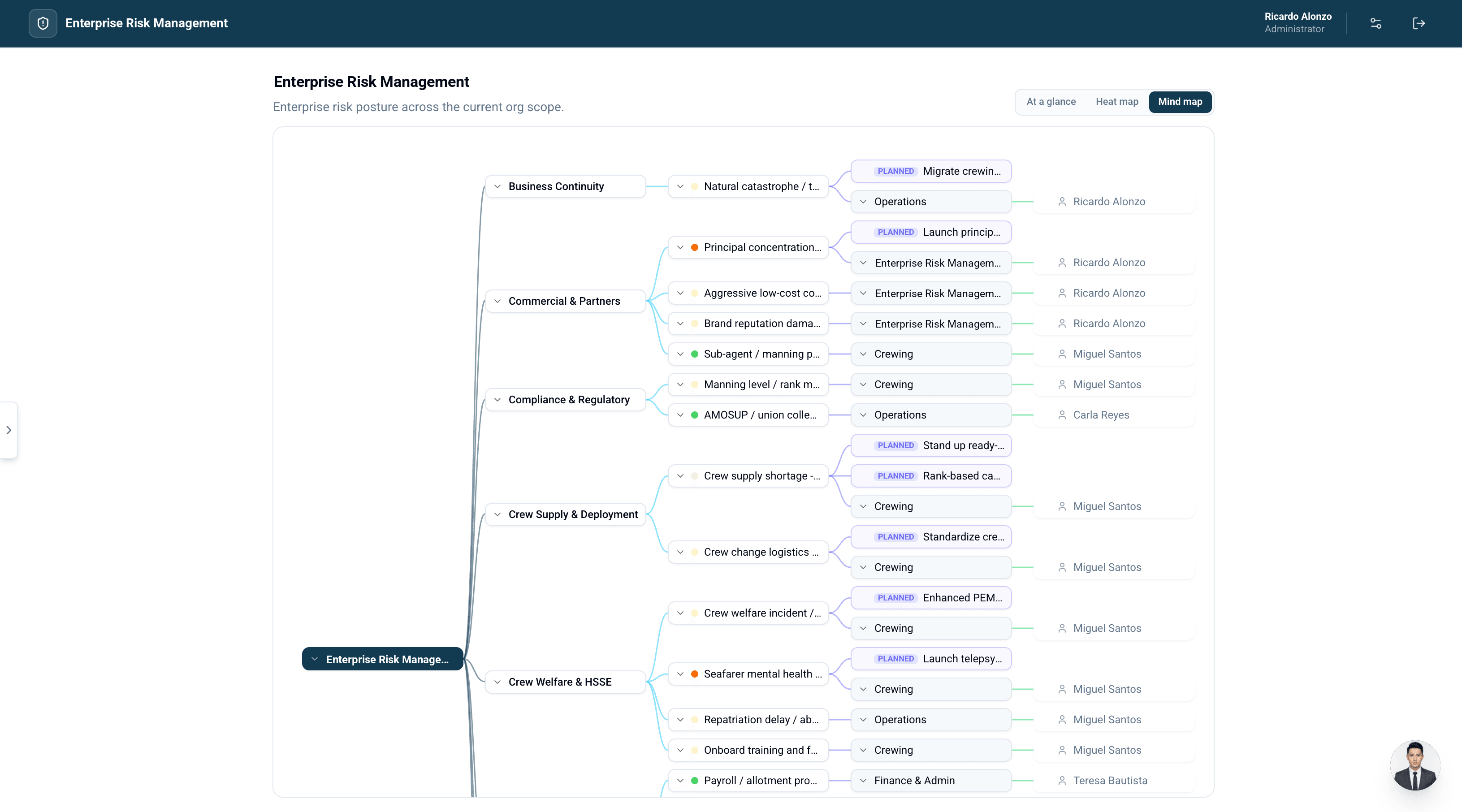This screenshot has width=1462, height=812.
Task: Collapse the Crew Welfare & HSSE branch
Action: tap(497, 682)
